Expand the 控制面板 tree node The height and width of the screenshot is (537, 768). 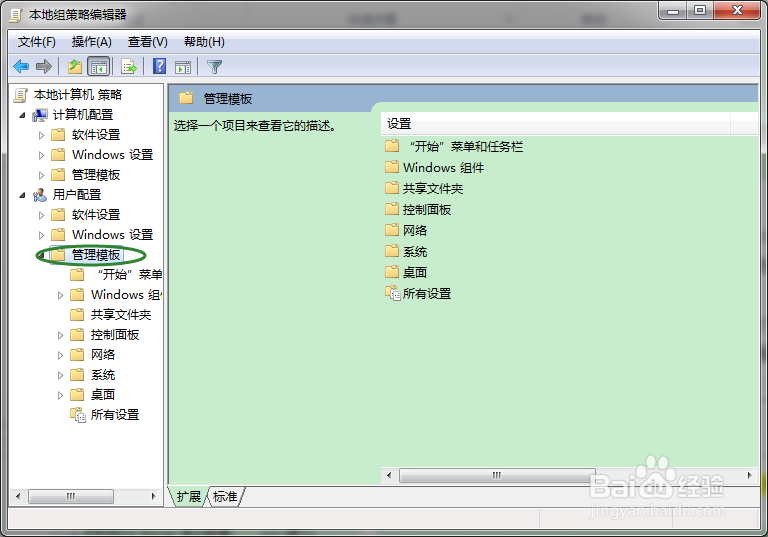pos(61,336)
